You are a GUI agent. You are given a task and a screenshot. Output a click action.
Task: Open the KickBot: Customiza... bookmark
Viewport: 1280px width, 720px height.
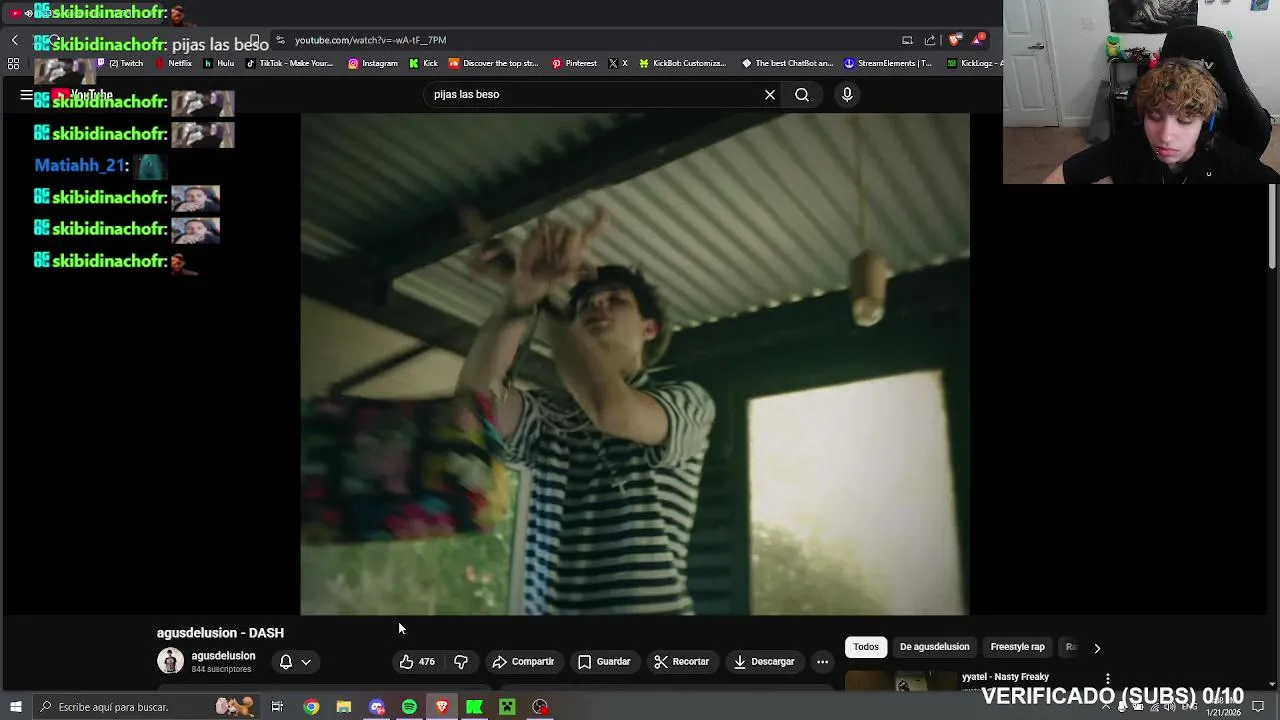point(682,63)
